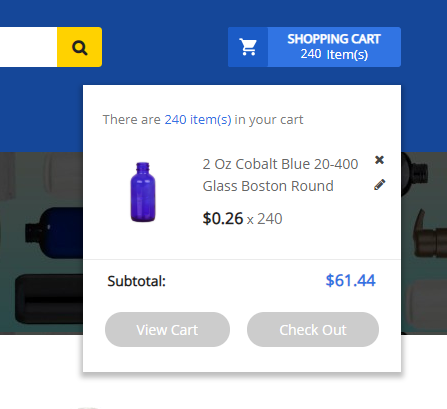Click the 240 item(s) link in cart message
Image resolution: width=447 pixels, height=409 pixels.
pos(198,120)
